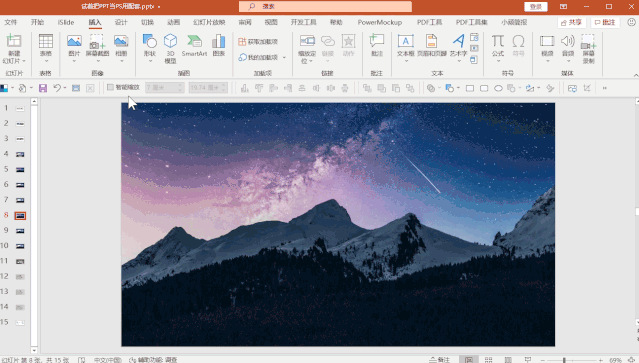Open the Undo history dropdown arrow
Screen dimensions: 639x363
tap(65, 88)
